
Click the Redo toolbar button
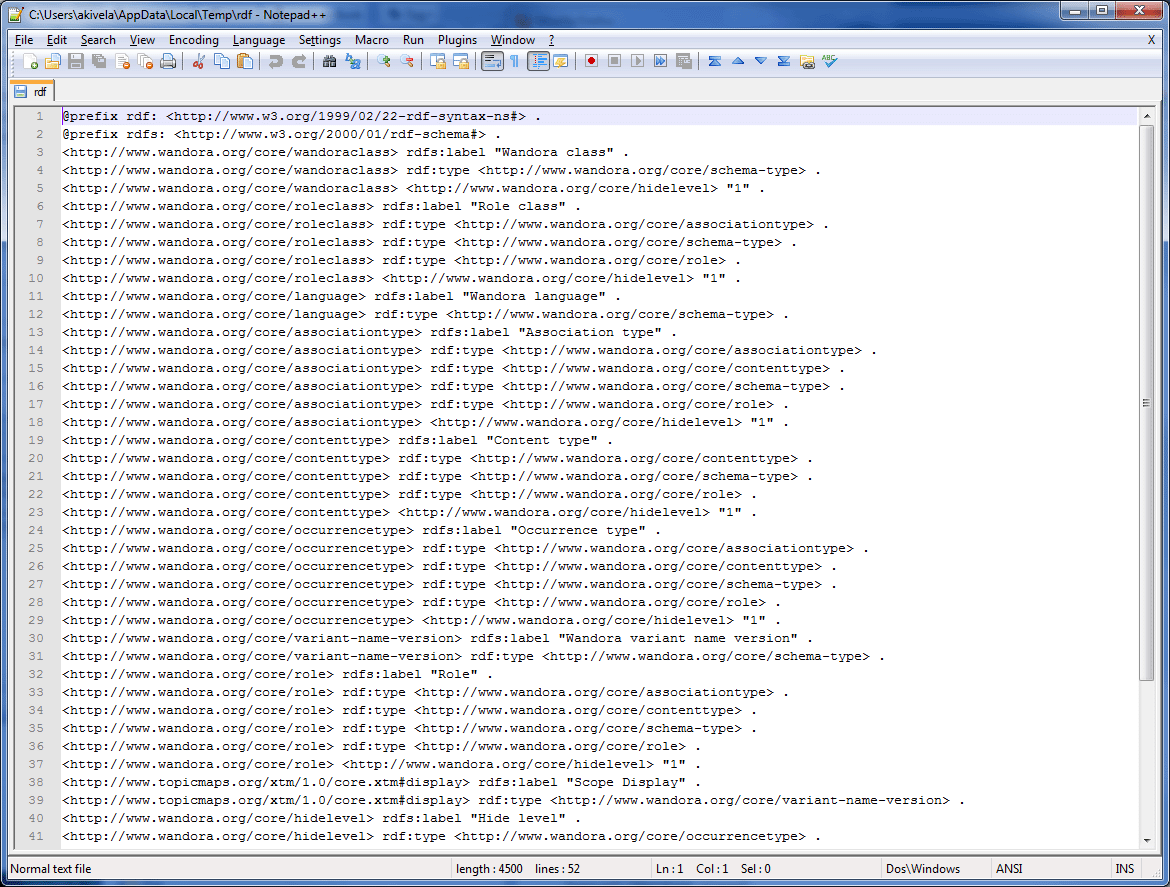tap(298, 61)
